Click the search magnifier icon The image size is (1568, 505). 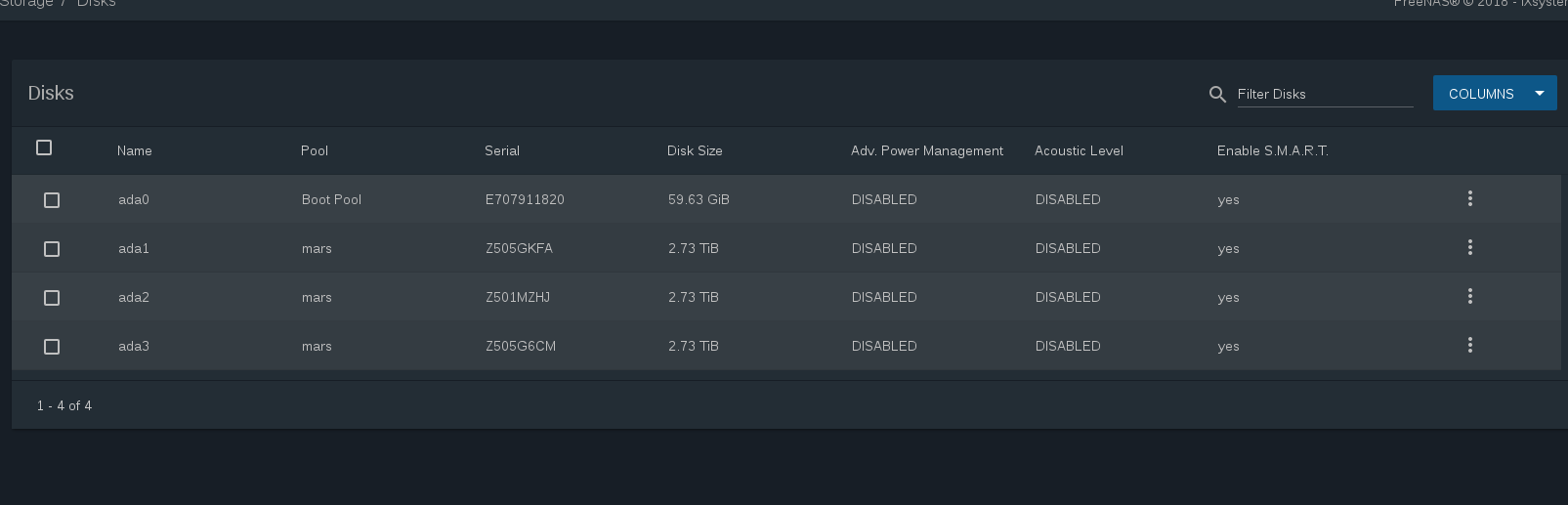tap(1217, 94)
